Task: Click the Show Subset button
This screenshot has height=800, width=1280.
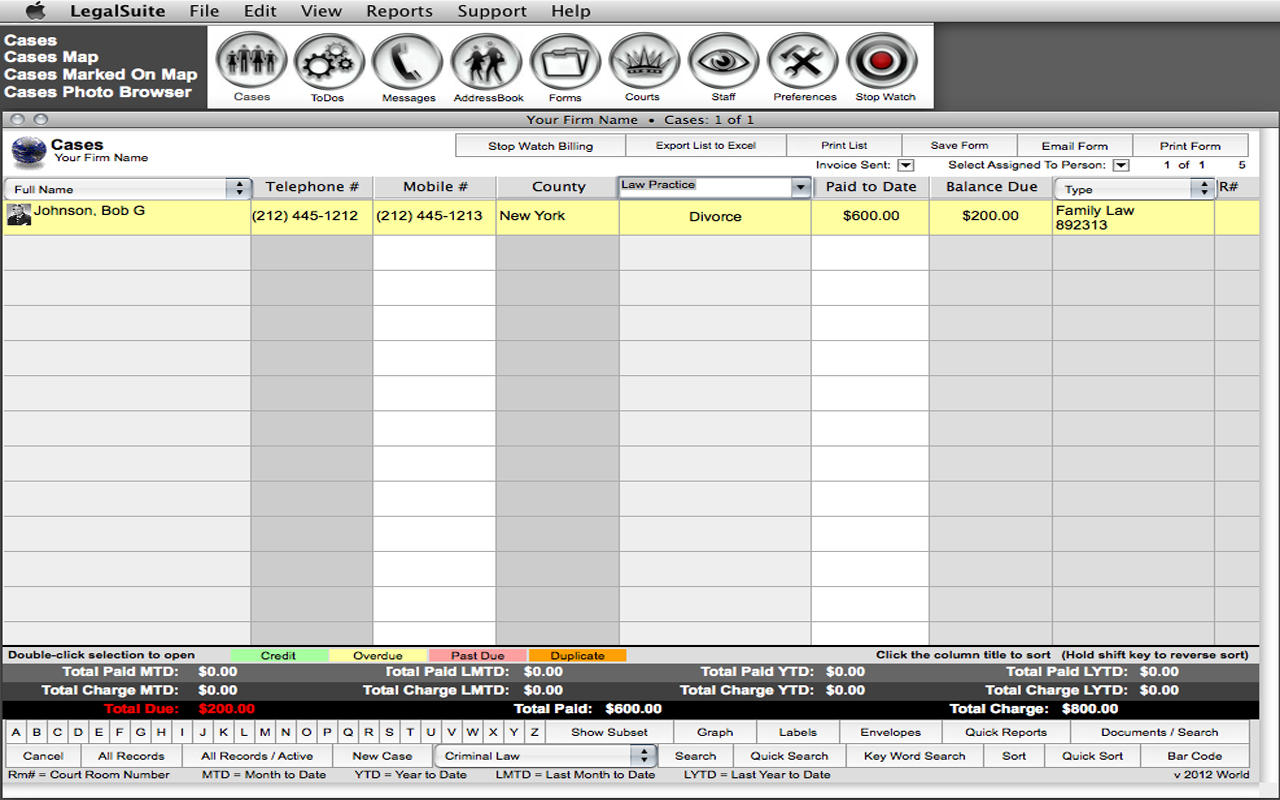Action: click(609, 732)
